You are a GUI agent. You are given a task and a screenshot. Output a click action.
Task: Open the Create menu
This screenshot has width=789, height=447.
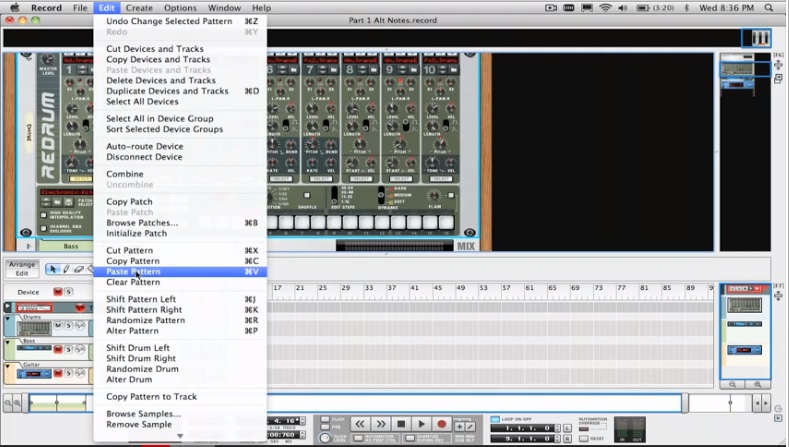pyautogui.click(x=139, y=7)
